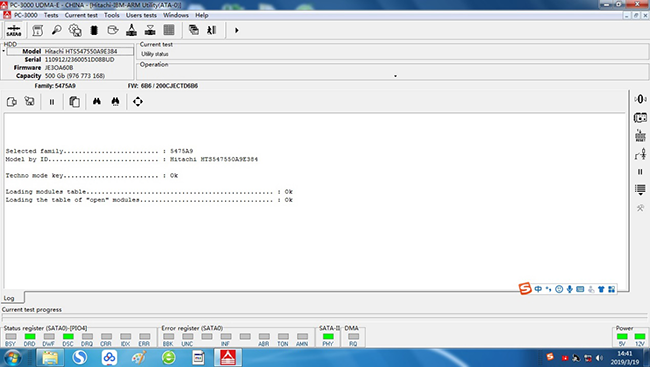The height and width of the screenshot is (367, 650).
Task: Click the binoculars find icon in log toolbar
Action: click(x=97, y=102)
